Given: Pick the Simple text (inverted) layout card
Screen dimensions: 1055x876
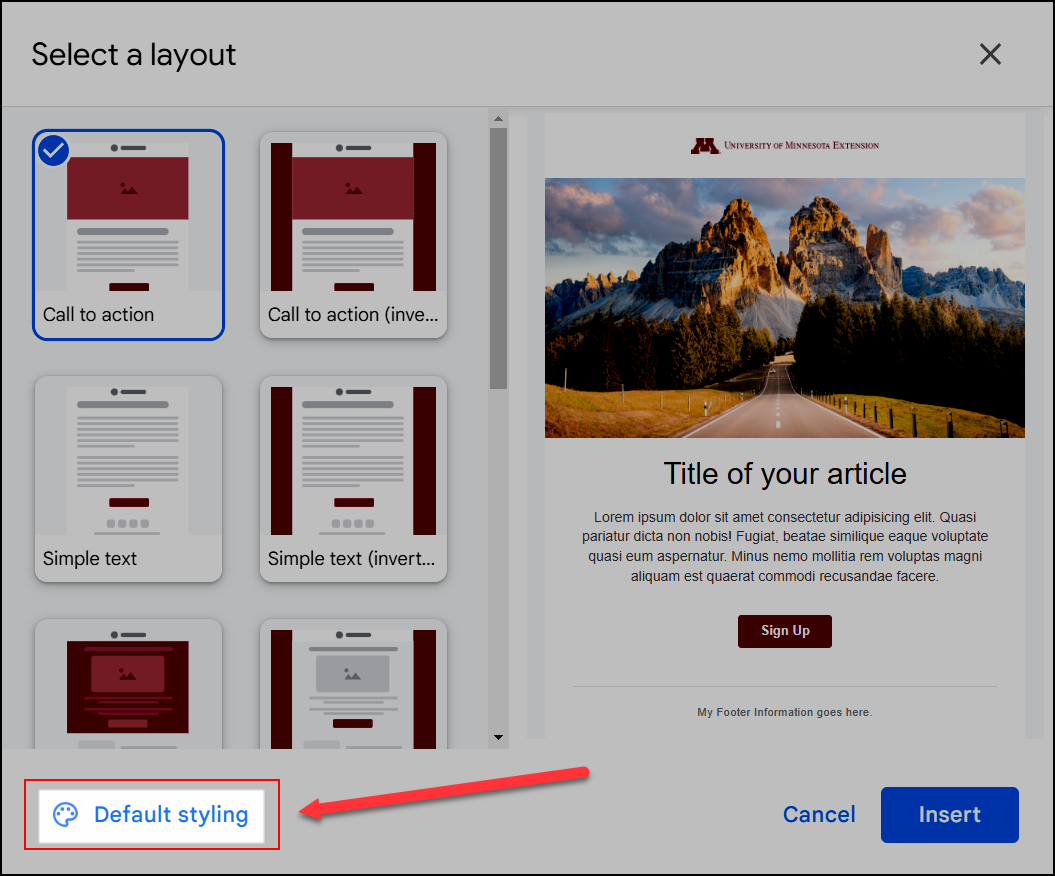Looking at the screenshot, I should pyautogui.click(x=353, y=478).
